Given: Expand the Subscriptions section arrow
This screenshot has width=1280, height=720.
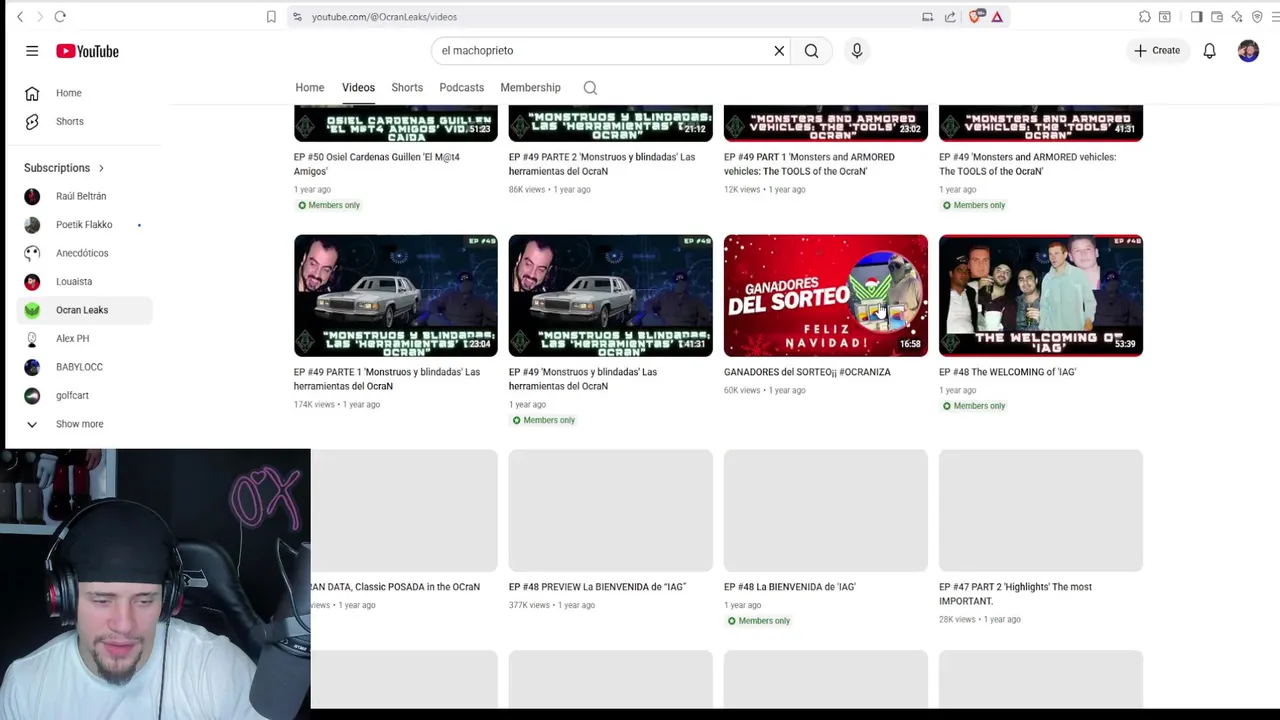Looking at the screenshot, I should coord(101,168).
